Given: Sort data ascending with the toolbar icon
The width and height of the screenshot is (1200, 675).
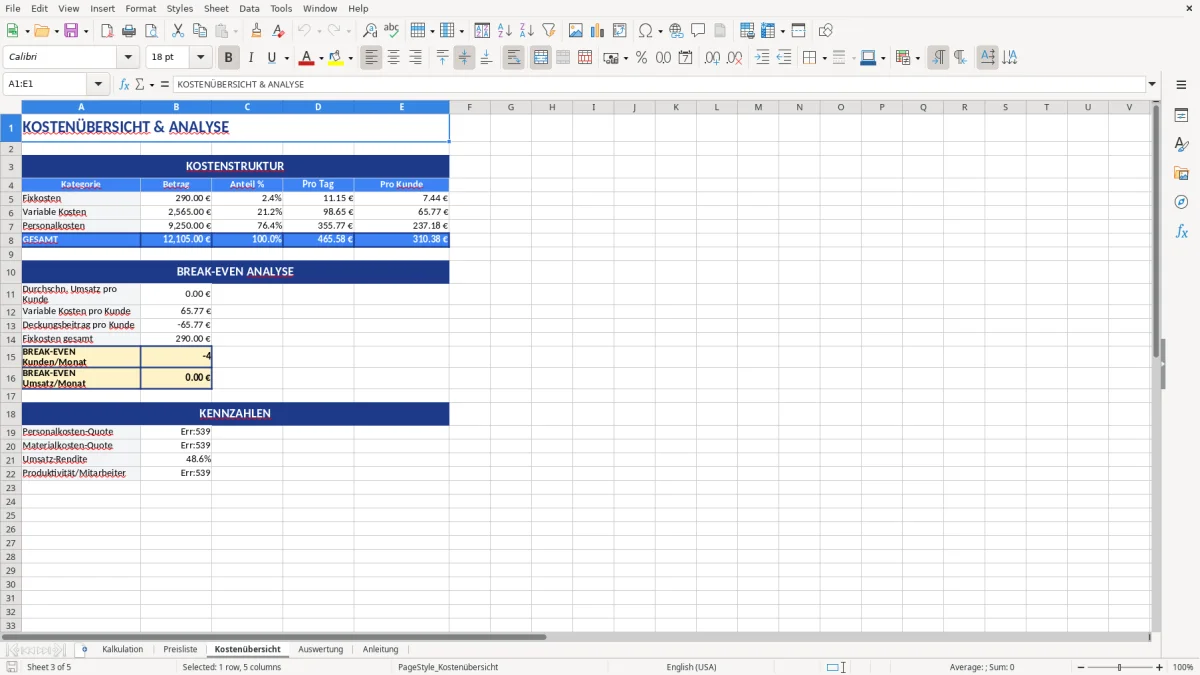Looking at the screenshot, I should pyautogui.click(x=503, y=30).
